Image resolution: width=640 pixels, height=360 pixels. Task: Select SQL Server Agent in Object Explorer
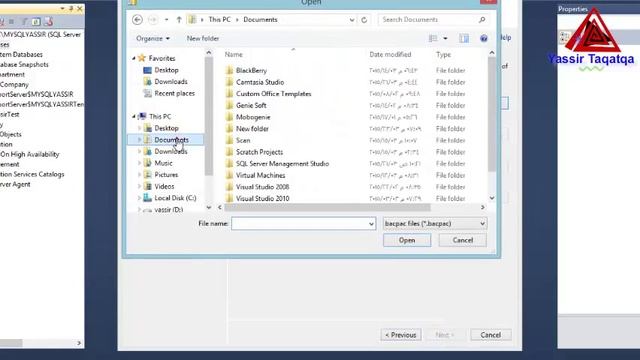click(15, 184)
